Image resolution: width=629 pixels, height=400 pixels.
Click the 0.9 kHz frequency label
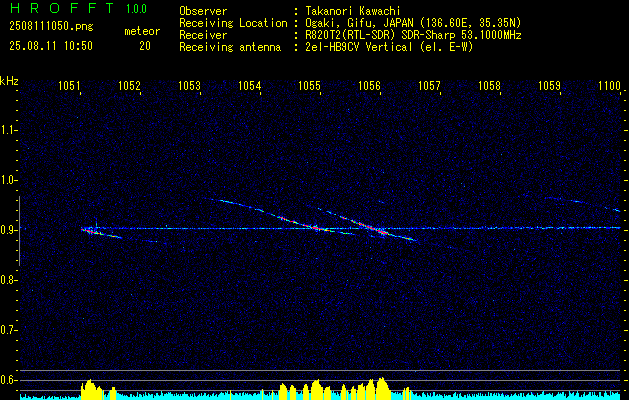[x=8, y=230]
